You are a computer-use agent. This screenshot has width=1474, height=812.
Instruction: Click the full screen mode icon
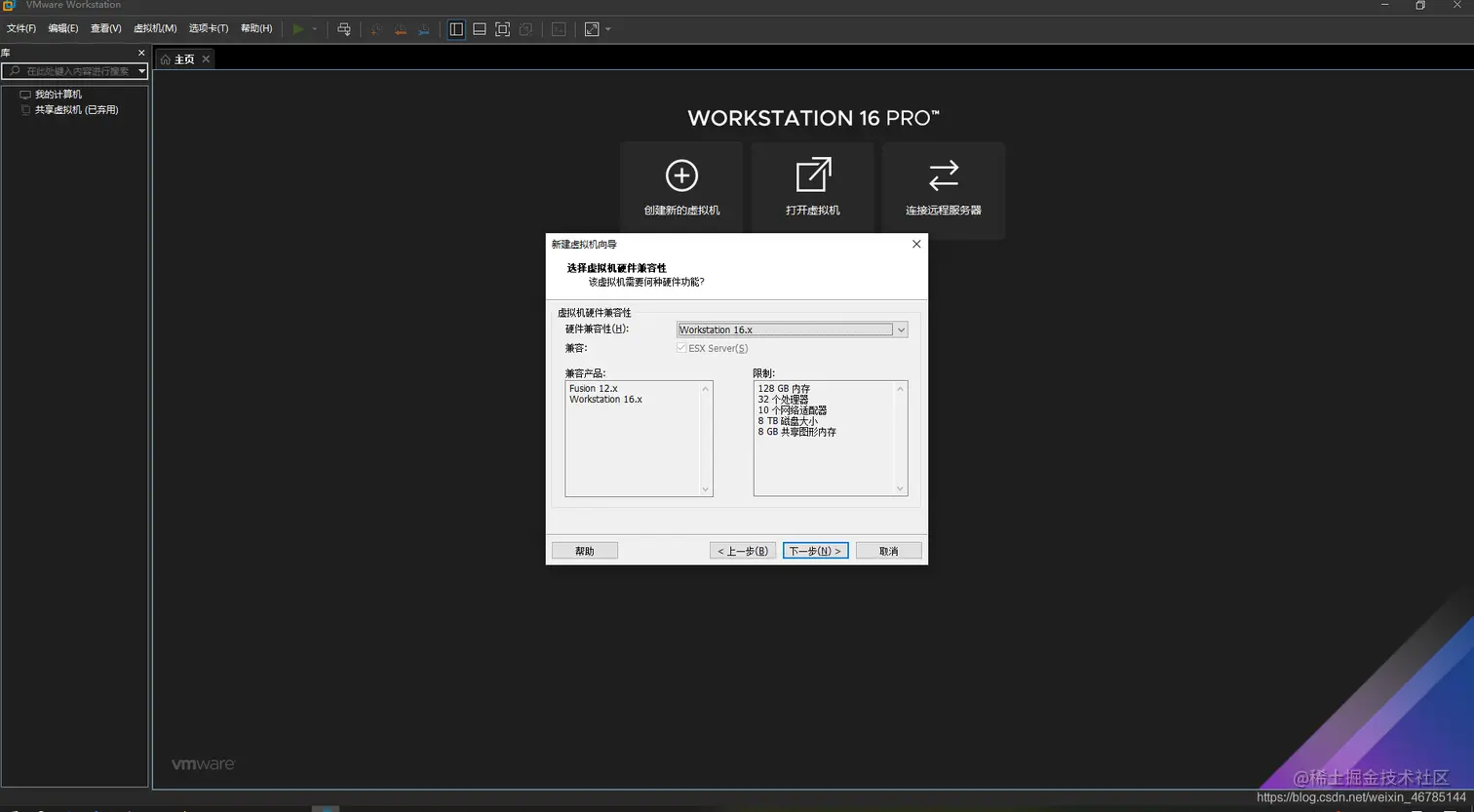[x=502, y=29]
